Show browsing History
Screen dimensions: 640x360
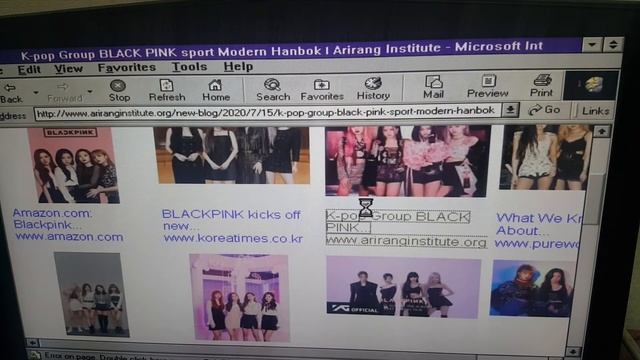[373, 89]
